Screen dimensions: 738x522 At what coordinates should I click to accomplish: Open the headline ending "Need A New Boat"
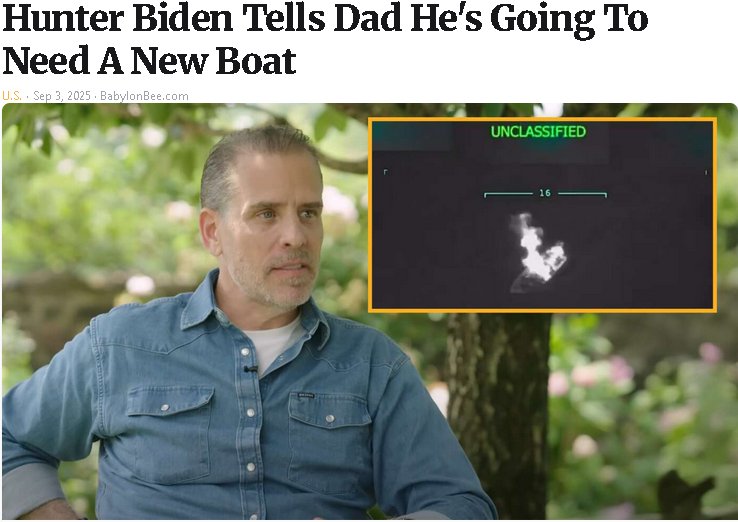pos(325,39)
